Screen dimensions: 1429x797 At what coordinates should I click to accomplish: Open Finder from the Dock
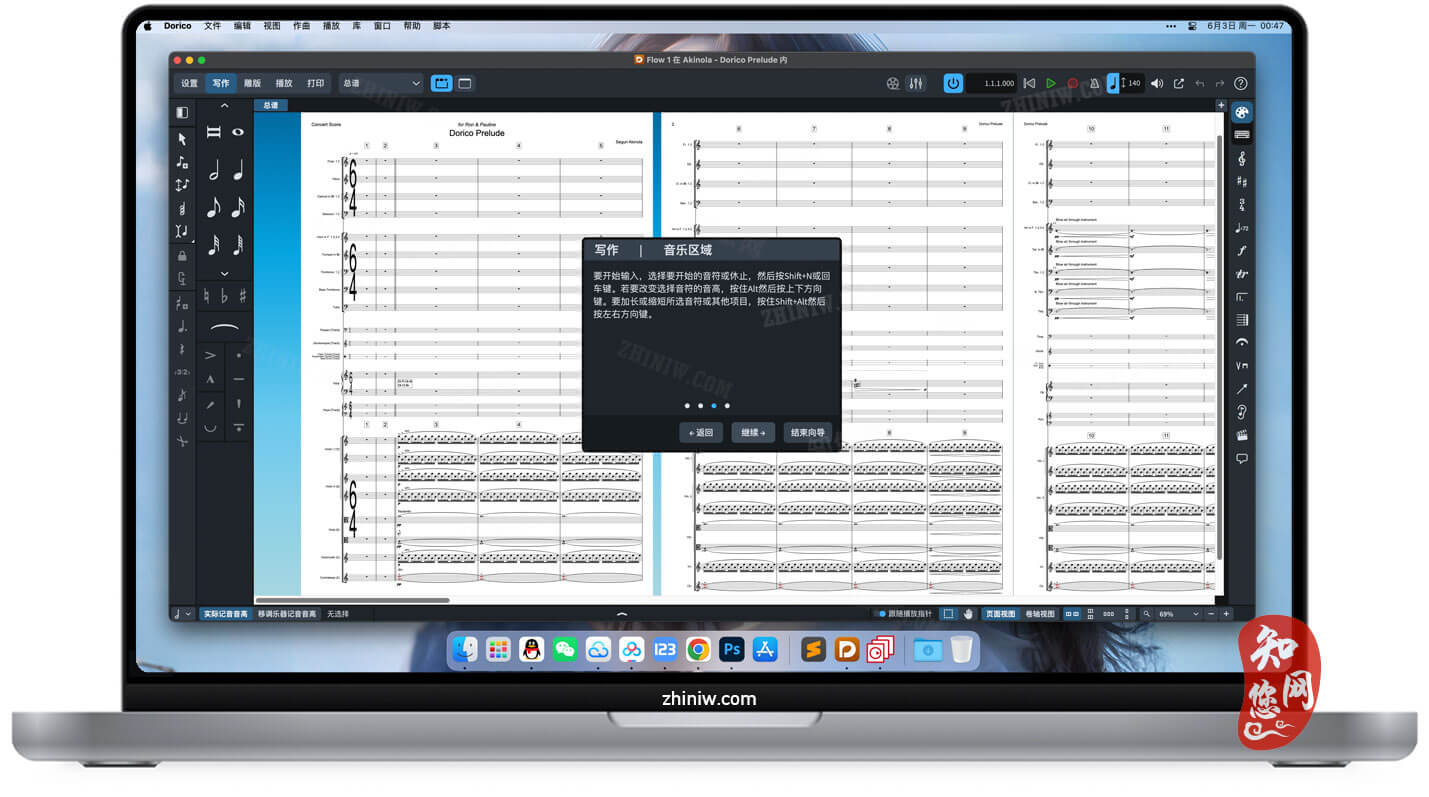(x=464, y=650)
